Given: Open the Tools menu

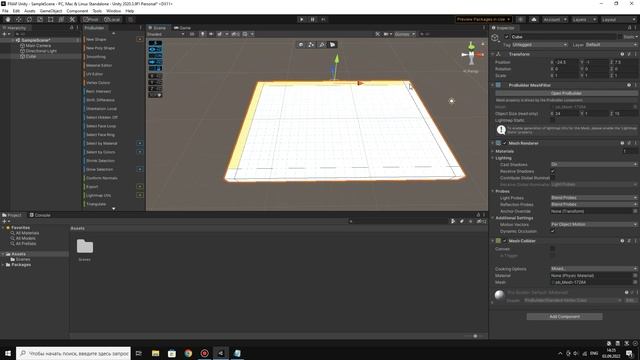Looking at the screenshot, I should coord(97,11).
